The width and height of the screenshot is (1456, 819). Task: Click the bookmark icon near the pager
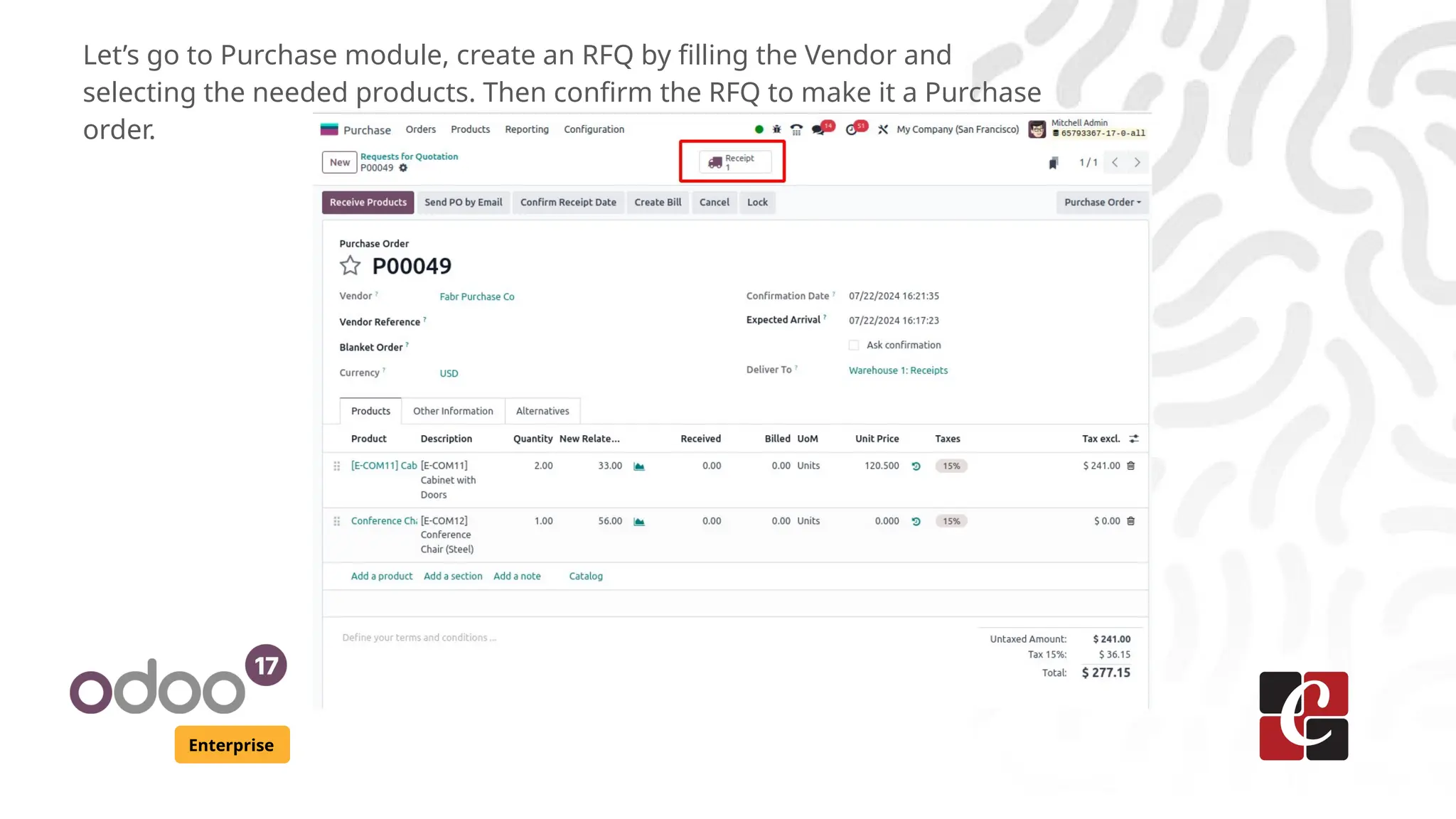(1053, 163)
